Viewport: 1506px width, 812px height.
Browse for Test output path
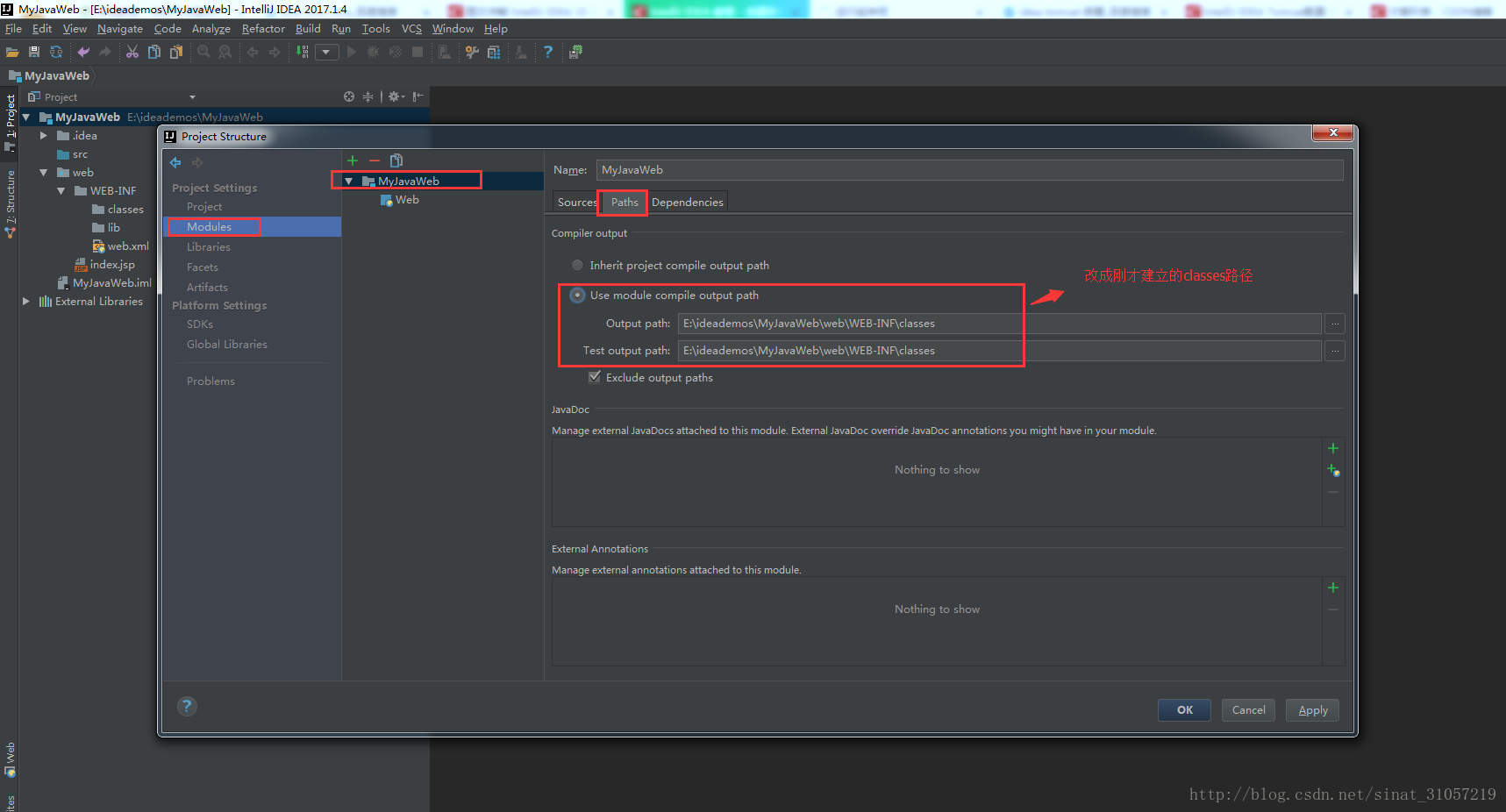click(x=1335, y=351)
